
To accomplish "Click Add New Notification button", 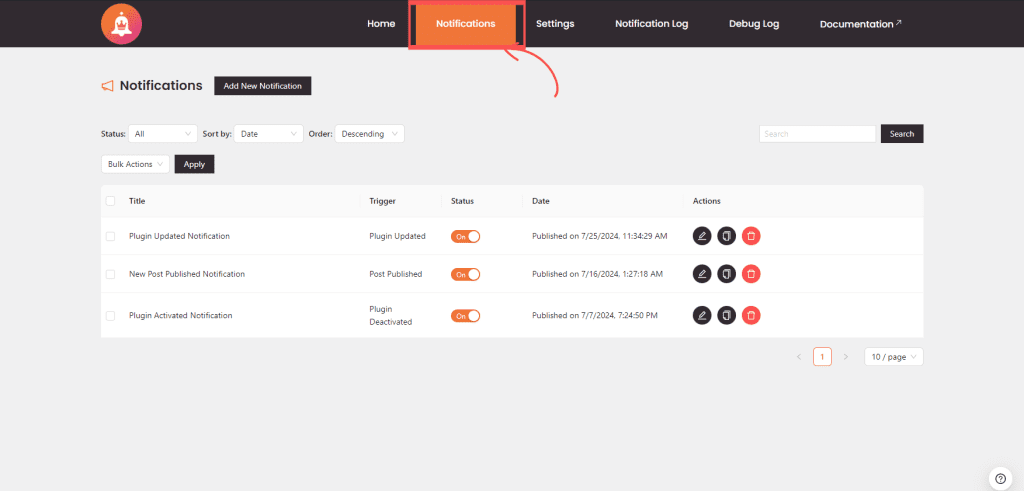I will [263, 86].
